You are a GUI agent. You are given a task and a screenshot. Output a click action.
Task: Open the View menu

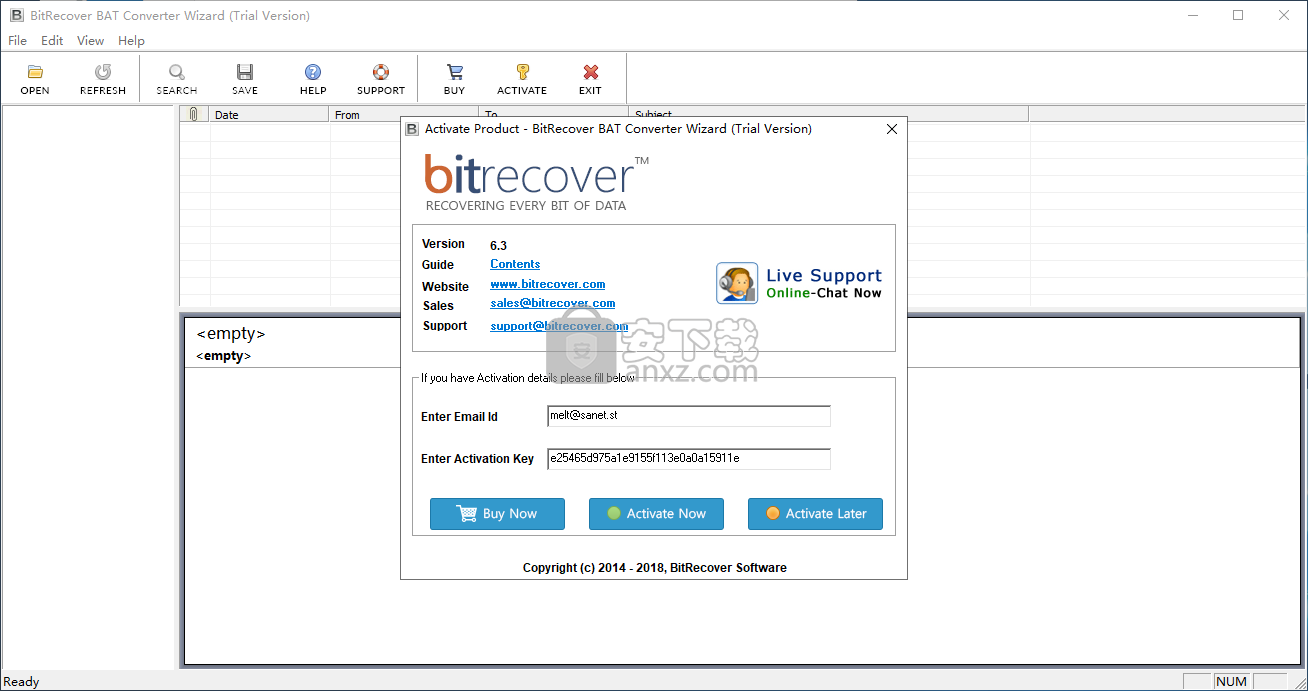pos(90,41)
